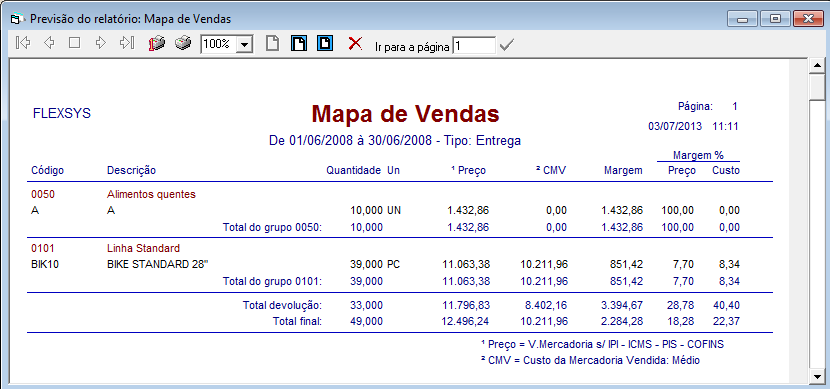Open printer setup icon with red mark

click(157, 43)
